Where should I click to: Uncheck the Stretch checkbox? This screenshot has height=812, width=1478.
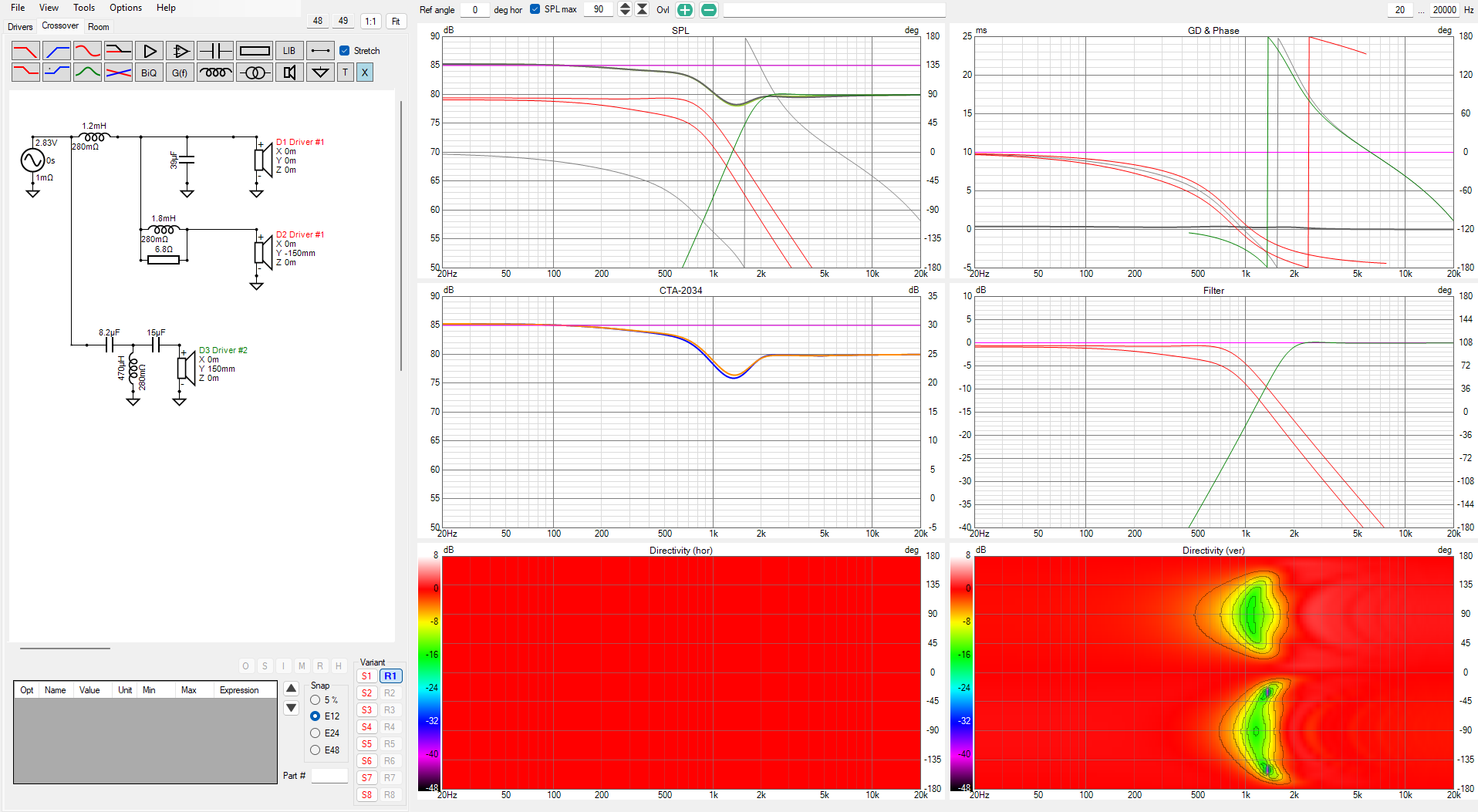(345, 51)
